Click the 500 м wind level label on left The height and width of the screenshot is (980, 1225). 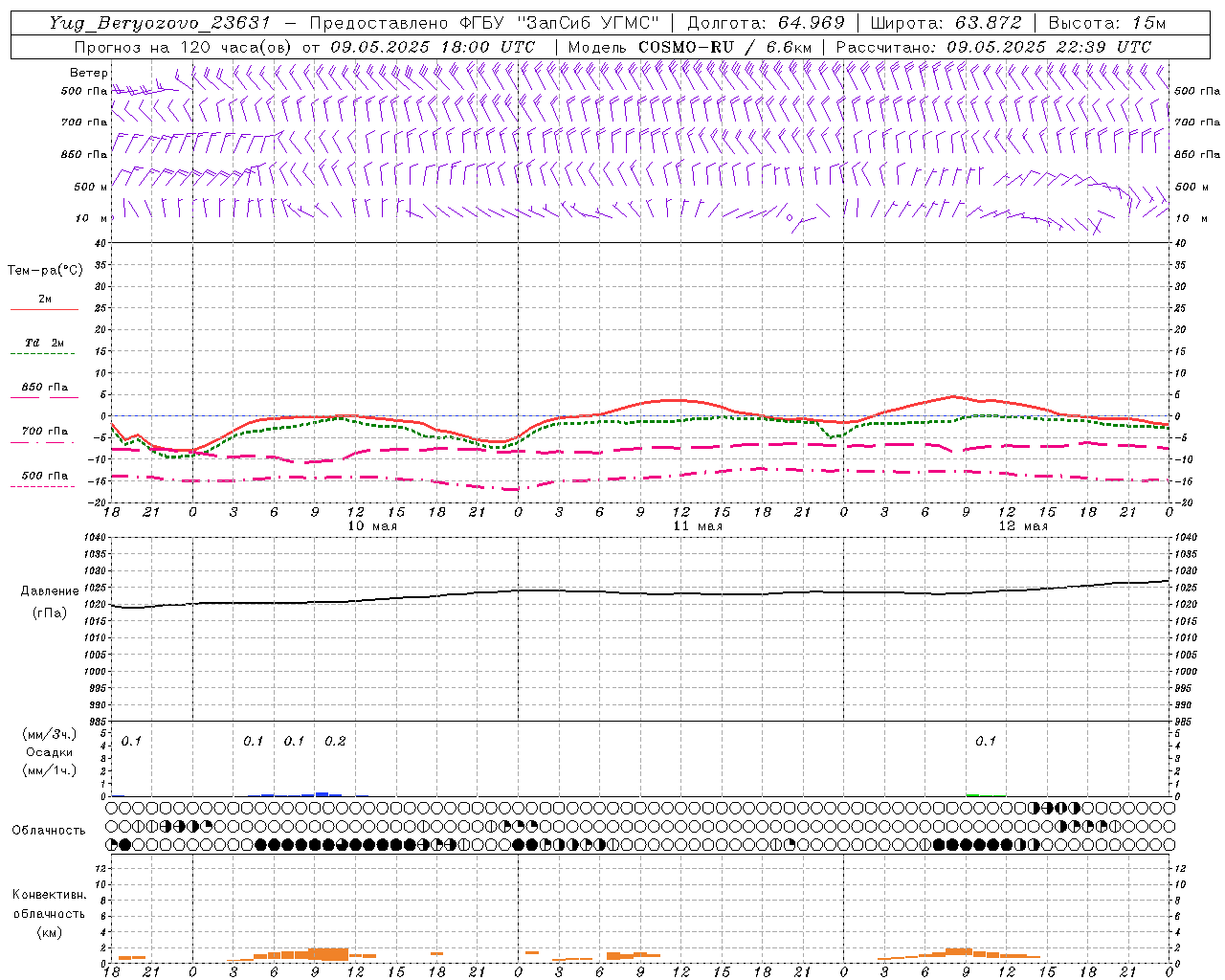pos(91,187)
